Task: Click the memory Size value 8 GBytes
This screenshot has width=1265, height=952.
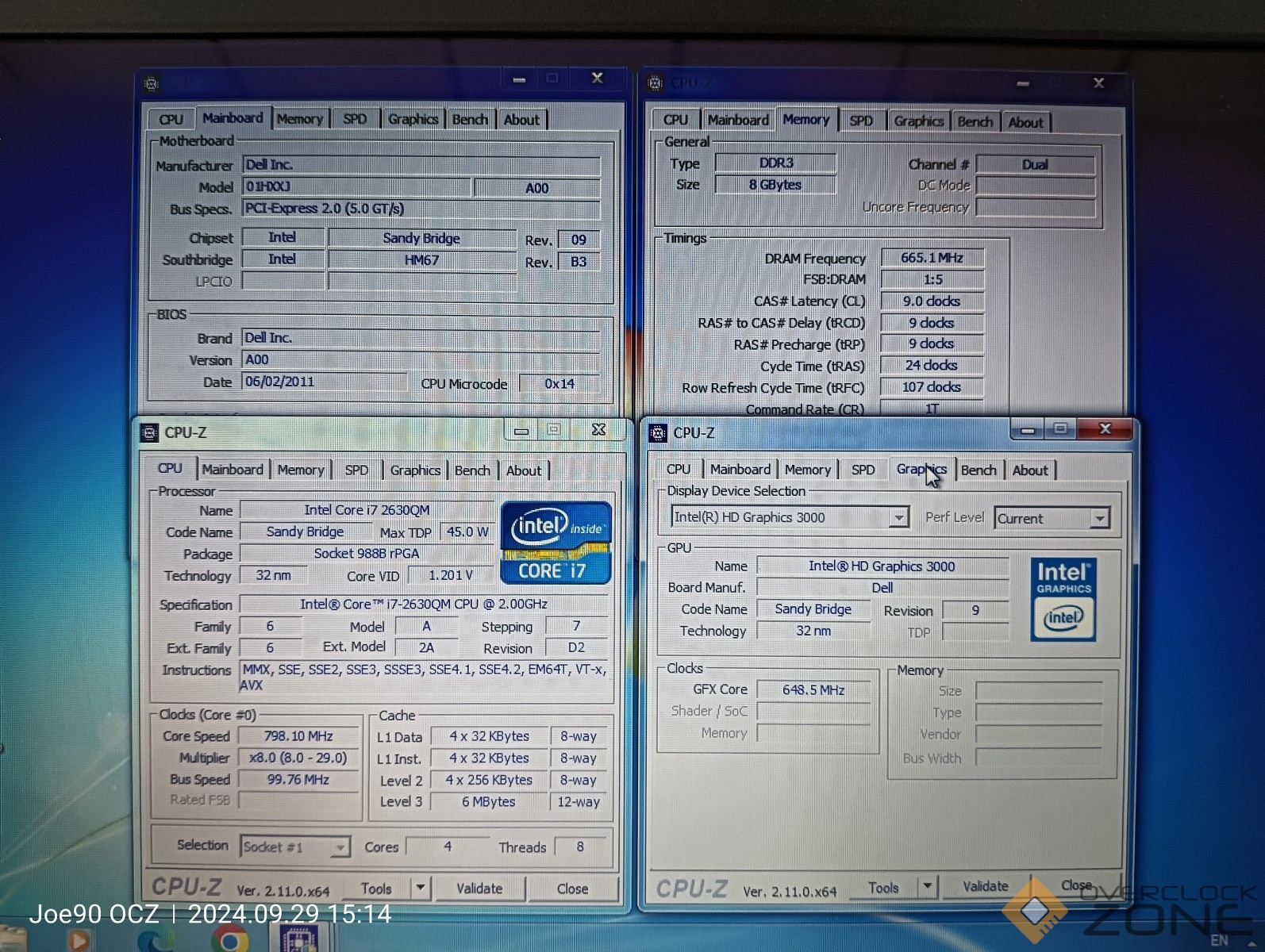Action: (776, 185)
